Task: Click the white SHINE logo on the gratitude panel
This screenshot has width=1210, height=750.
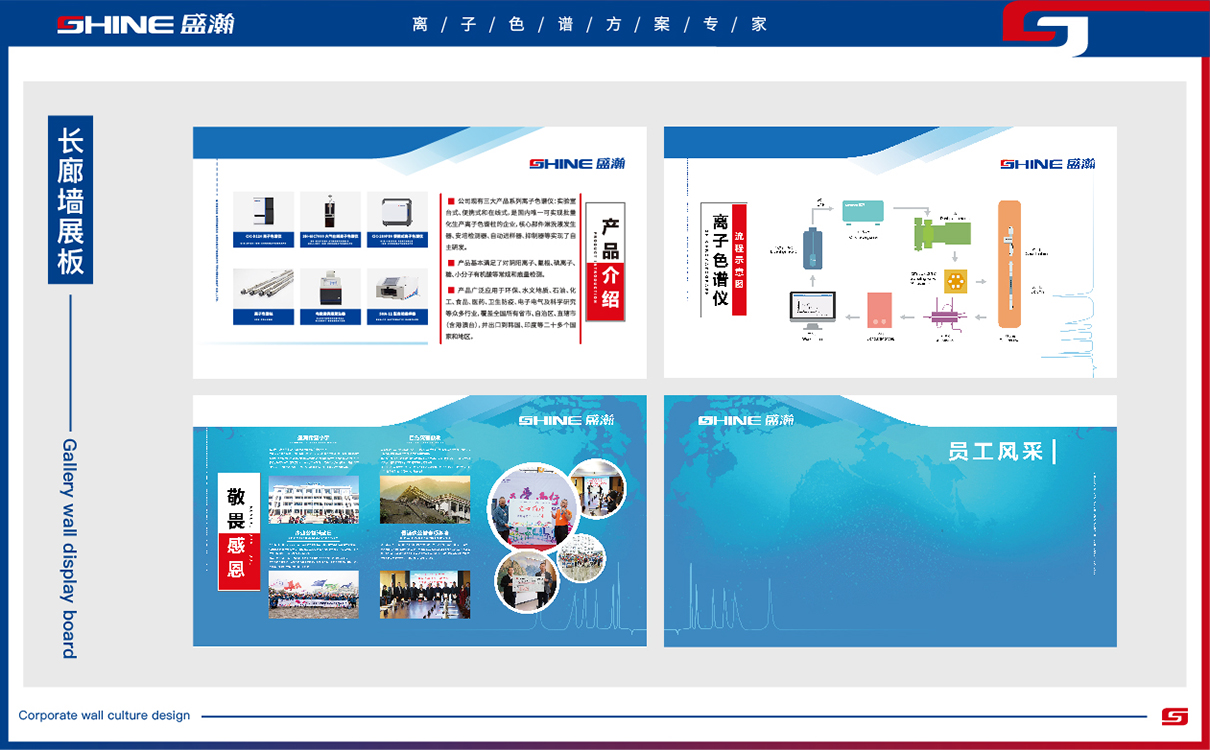Action: pyautogui.click(x=566, y=420)
